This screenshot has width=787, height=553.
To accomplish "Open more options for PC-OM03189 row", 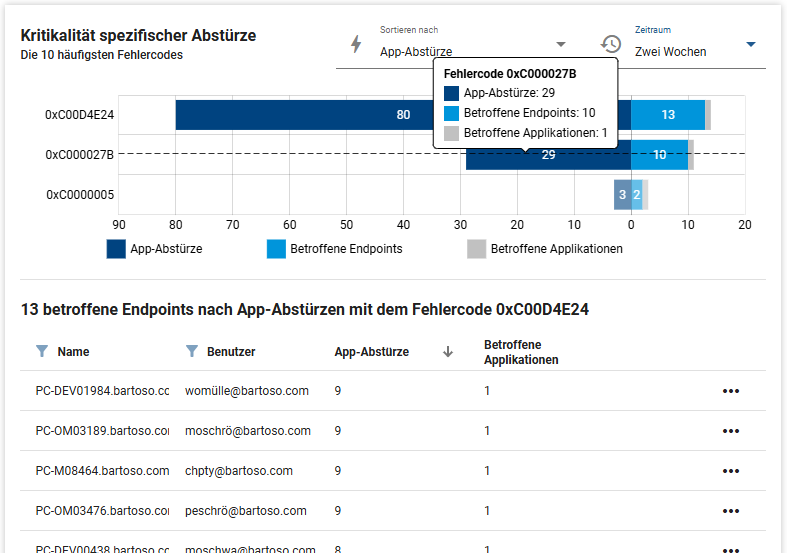I will (730, 431).
